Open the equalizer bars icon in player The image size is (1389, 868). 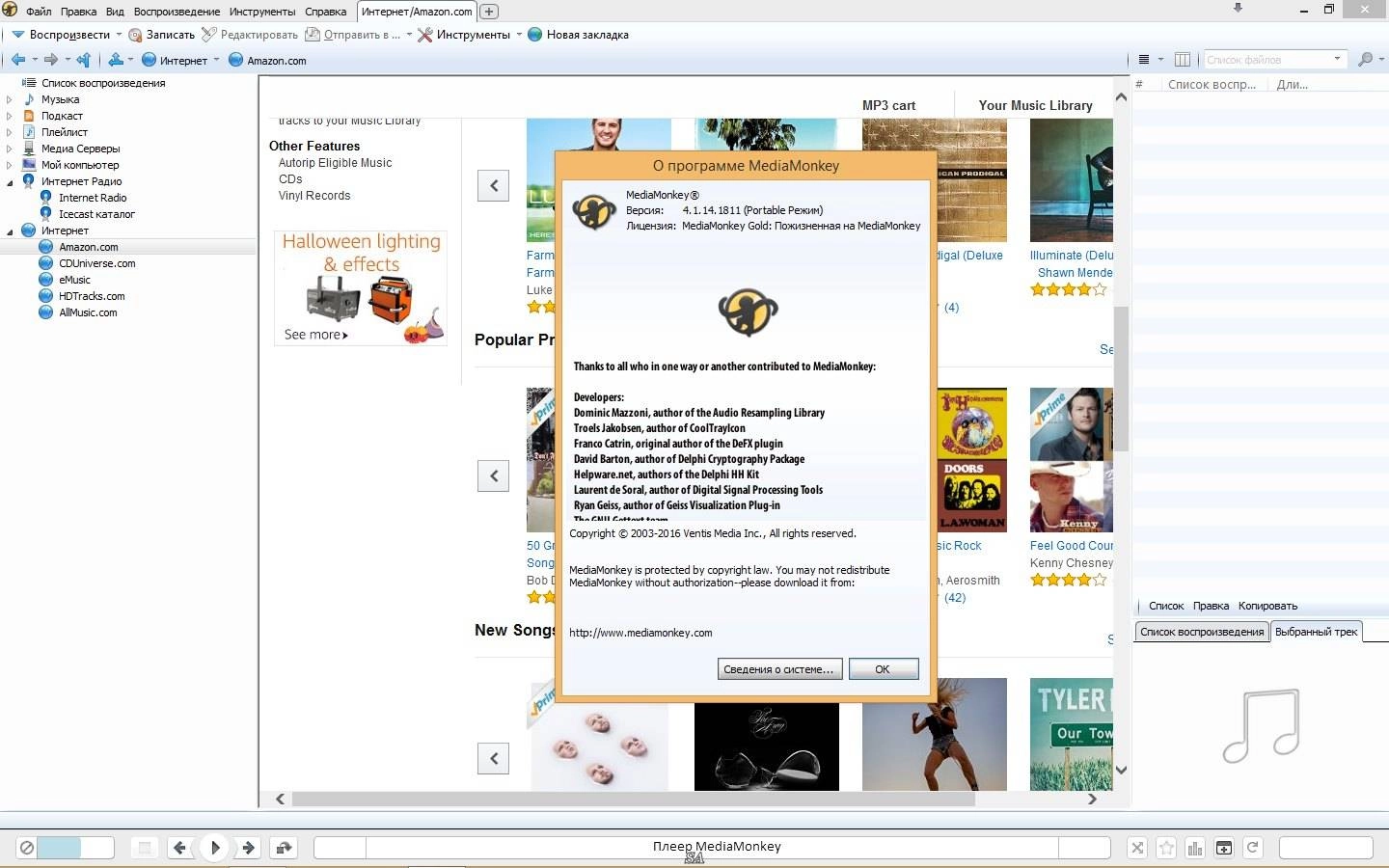tap(1195, 848)
